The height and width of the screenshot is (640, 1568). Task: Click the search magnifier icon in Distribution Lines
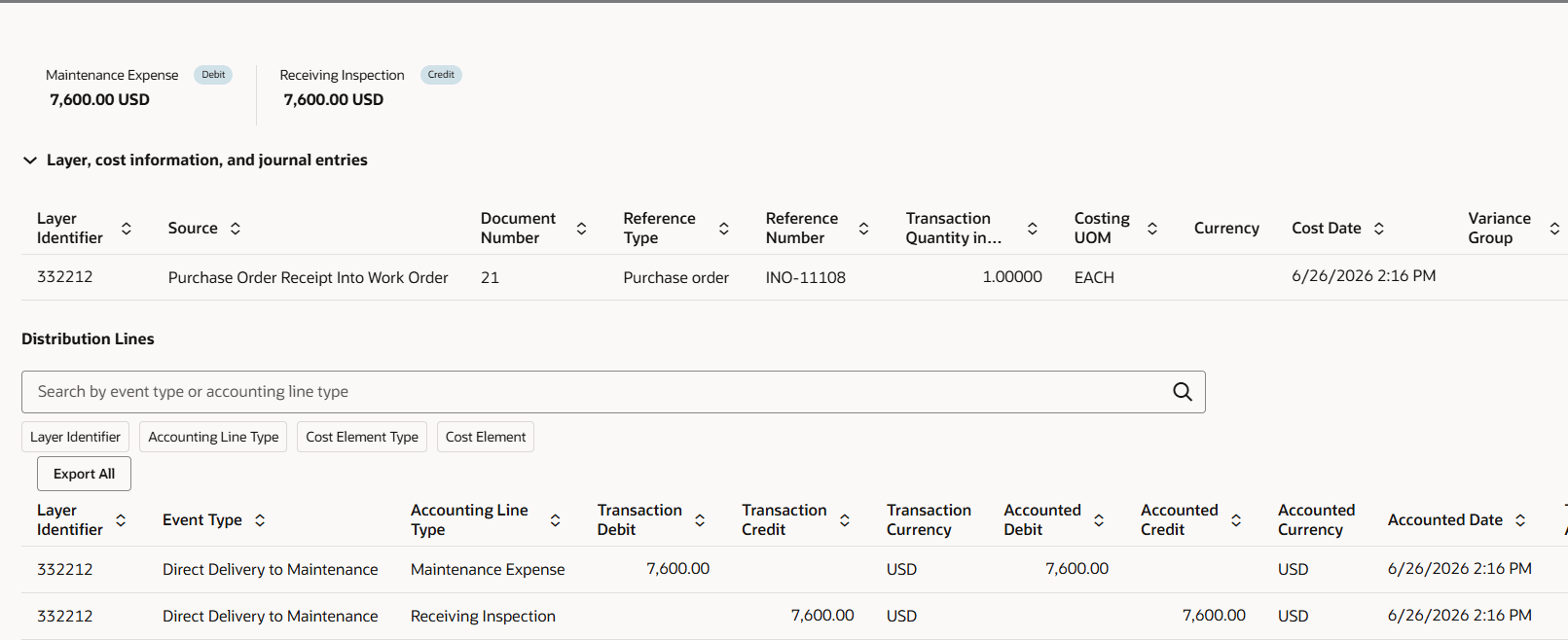click(x=1182, y=392)
